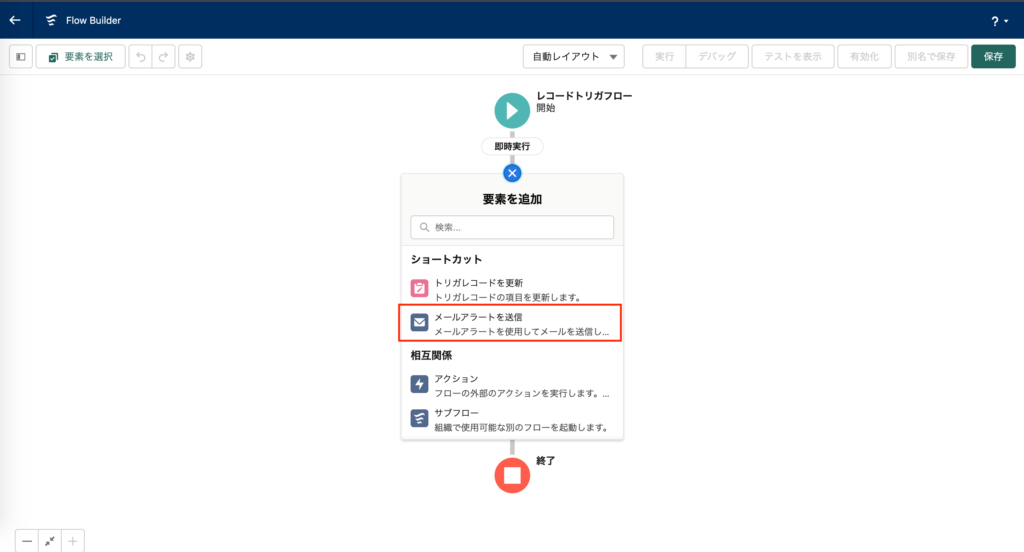
Task: Click the redo arrow icon
Action: click(x=164, y=57)
